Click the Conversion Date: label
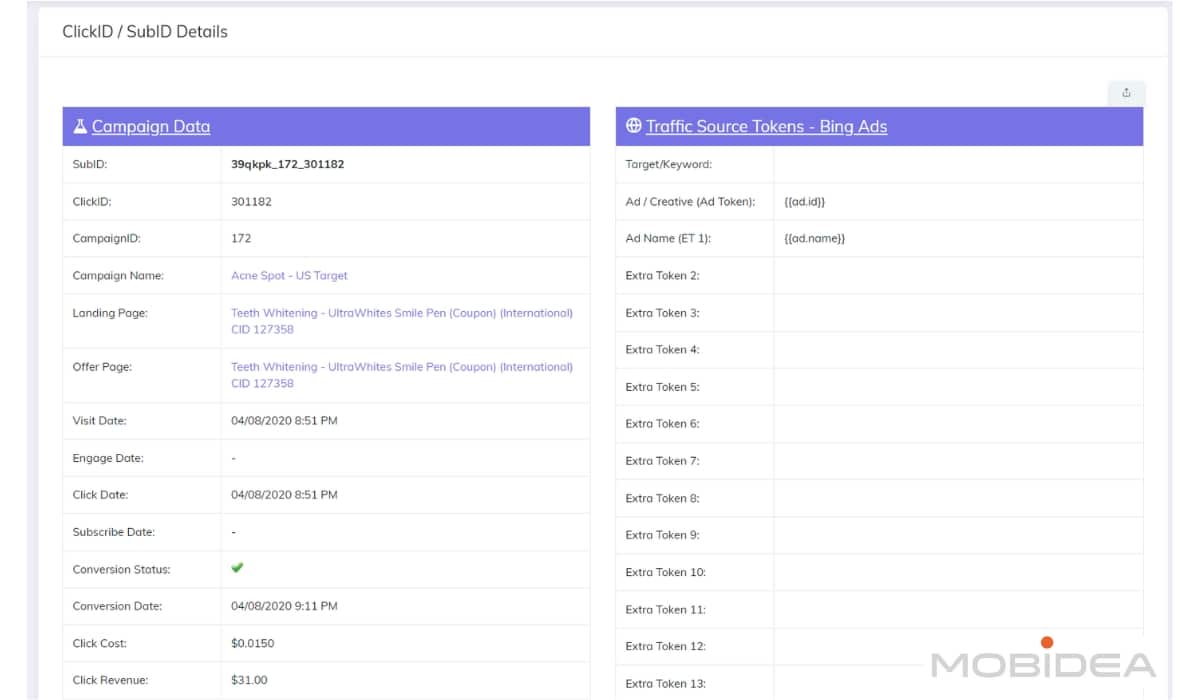Viewport: 1200px width, 700px height. click(117, 606)
